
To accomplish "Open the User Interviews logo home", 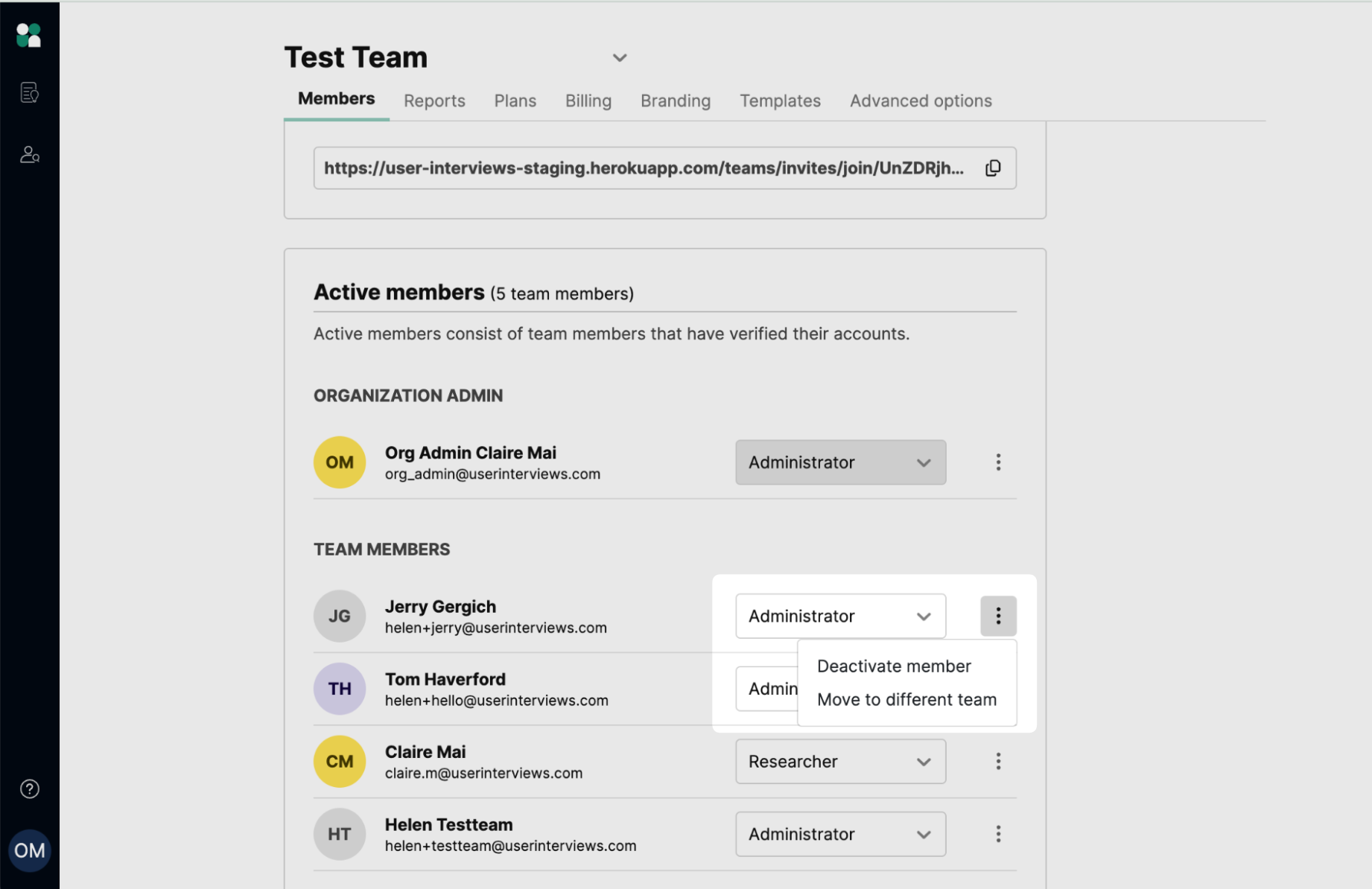I will [x=28, y=35].
